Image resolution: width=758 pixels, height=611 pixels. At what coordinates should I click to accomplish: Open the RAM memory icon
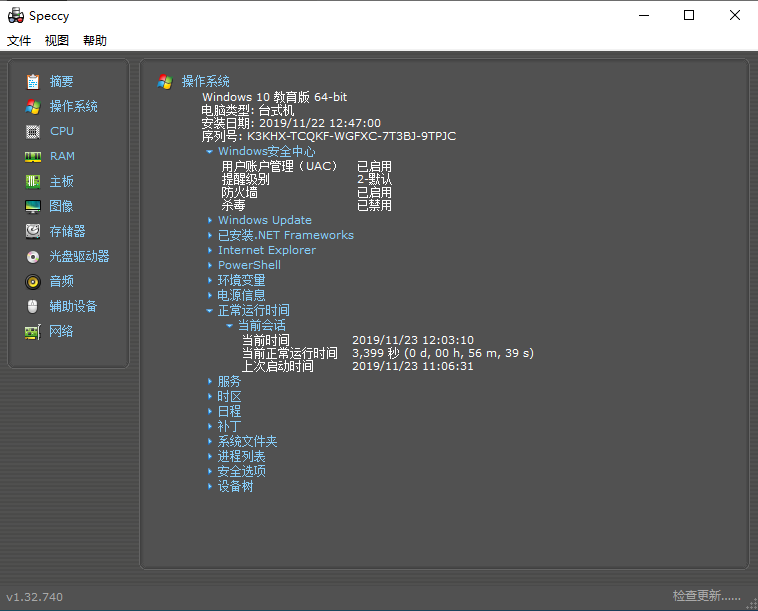point(33,156)
